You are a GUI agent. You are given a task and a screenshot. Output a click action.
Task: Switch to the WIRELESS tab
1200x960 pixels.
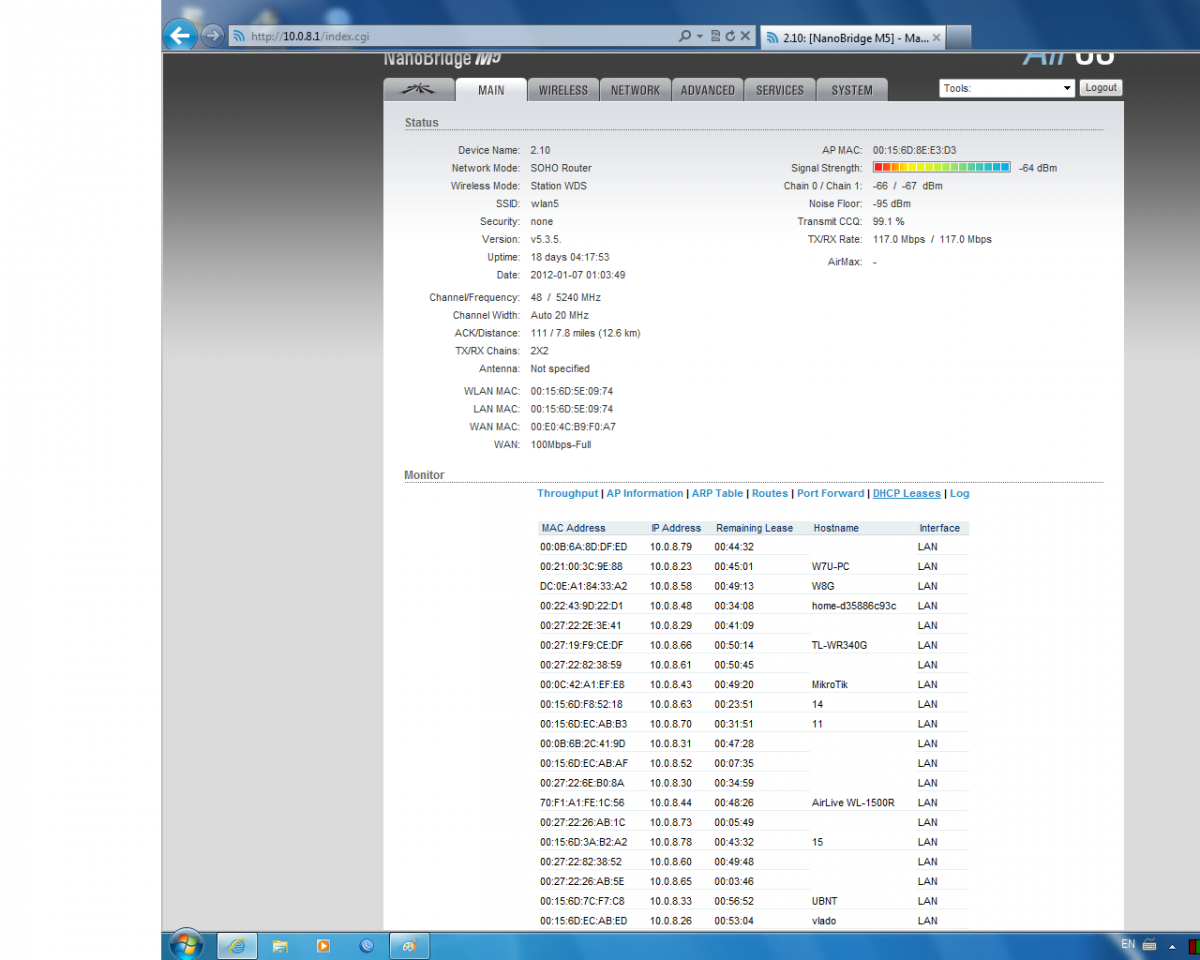coord(563,90)
